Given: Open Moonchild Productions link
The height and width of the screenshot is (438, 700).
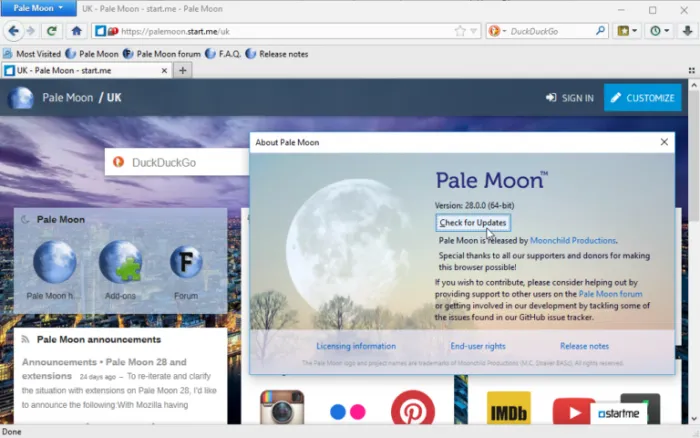Looking at the screenshot, I should point(573,241).
